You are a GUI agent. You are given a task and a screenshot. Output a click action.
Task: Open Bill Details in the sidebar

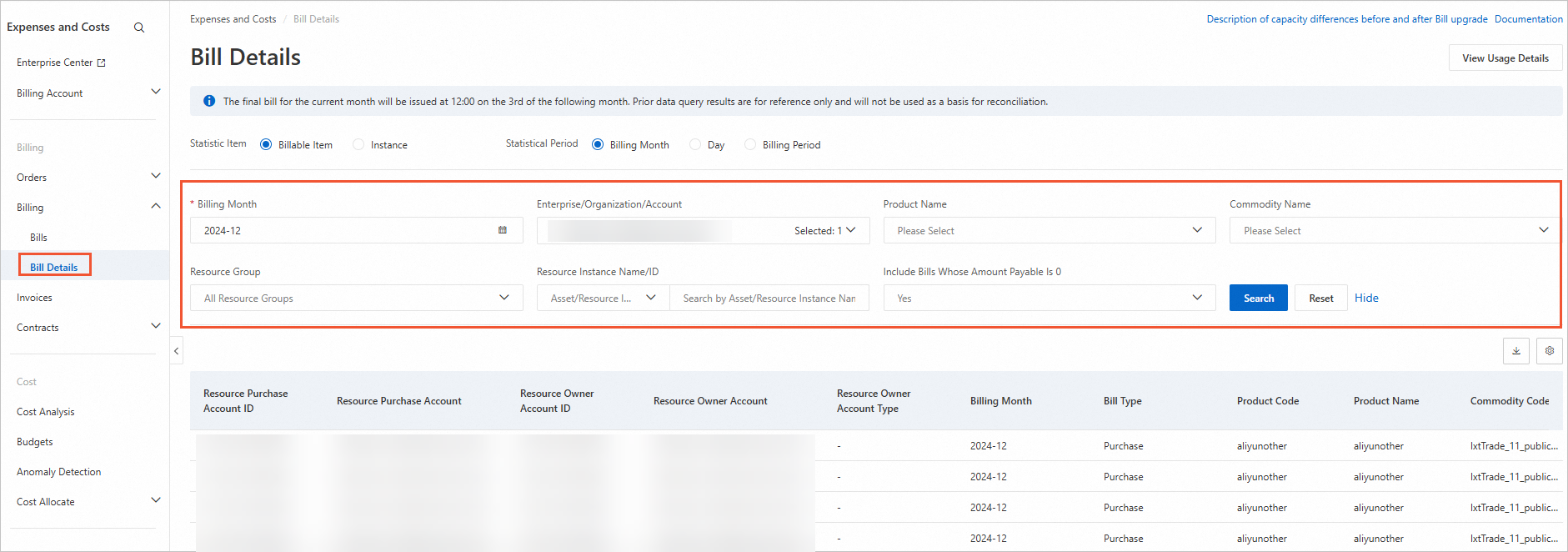(54, 268)
